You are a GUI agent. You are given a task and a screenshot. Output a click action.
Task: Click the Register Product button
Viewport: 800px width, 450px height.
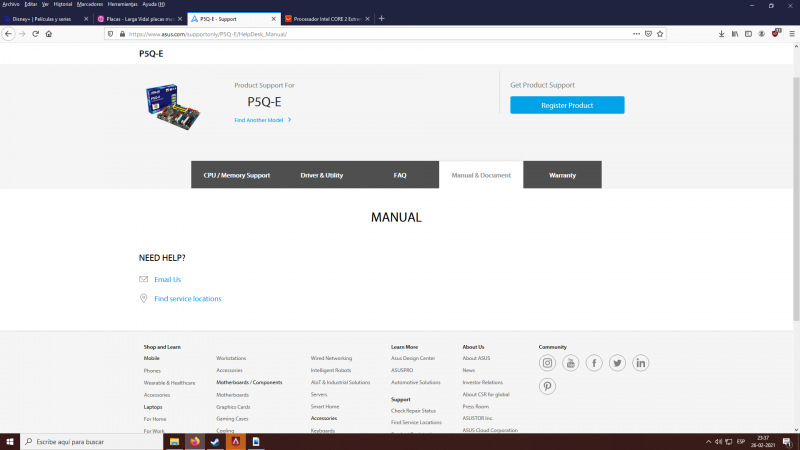[x=567, y=105]
